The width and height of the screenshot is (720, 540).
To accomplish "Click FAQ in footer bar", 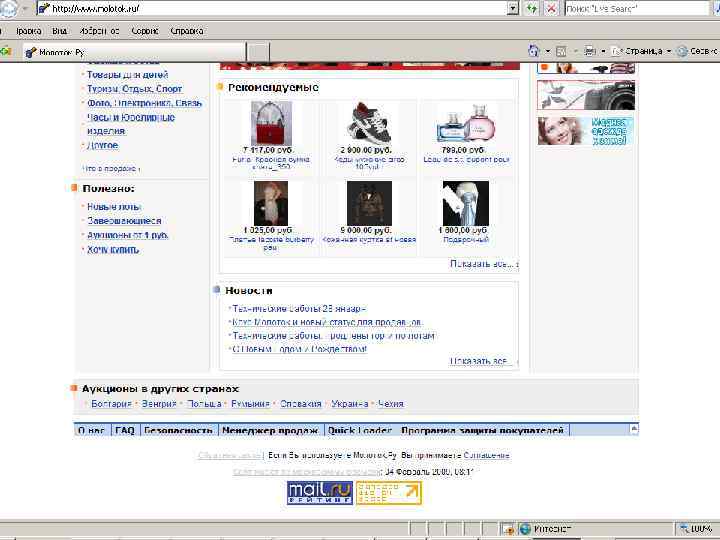I will click(x=125, y=430).
